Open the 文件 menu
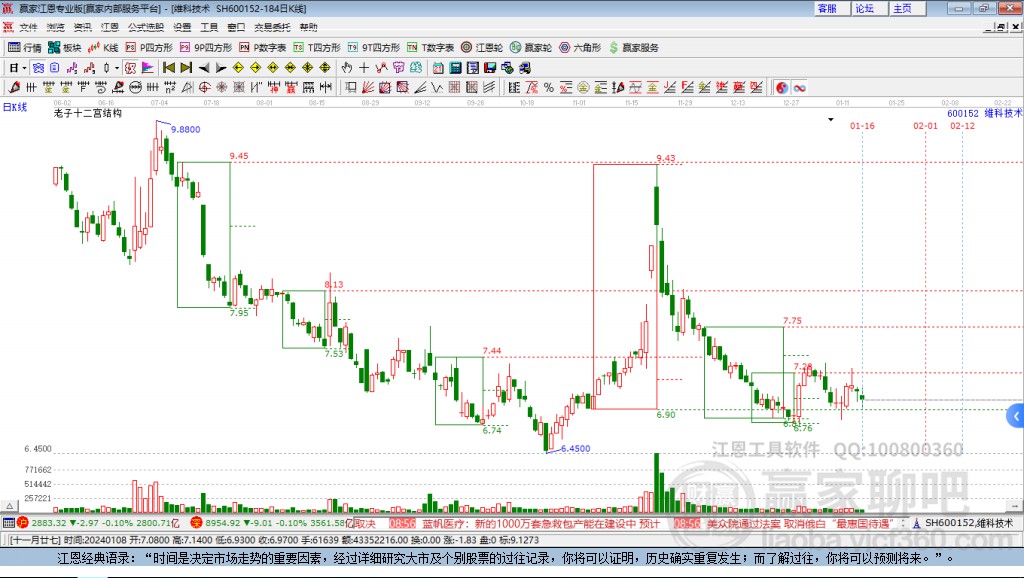 28,27
